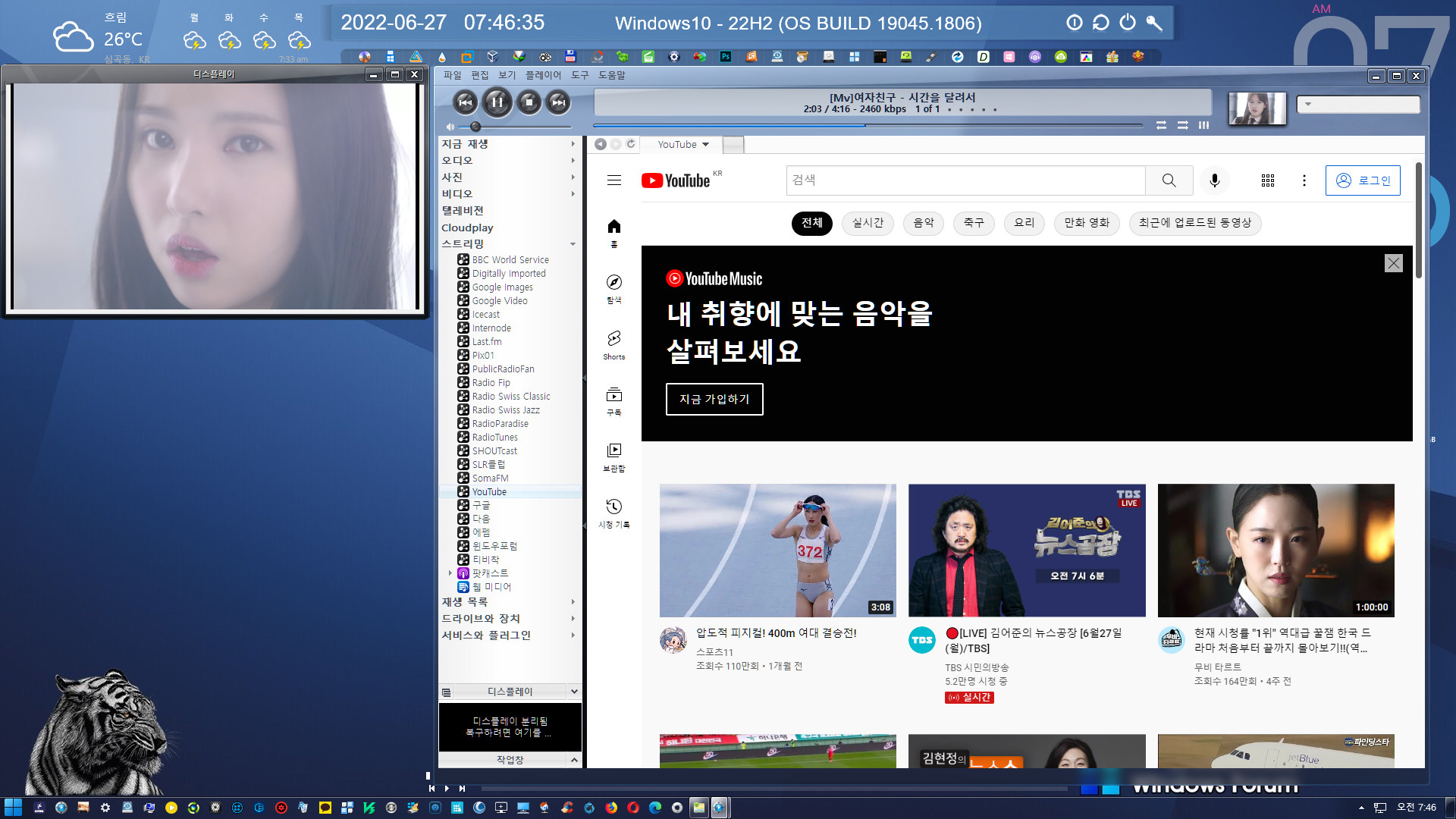1456x819 pixels.
Task: Skip to the next track
Action: tap(559, 102)
